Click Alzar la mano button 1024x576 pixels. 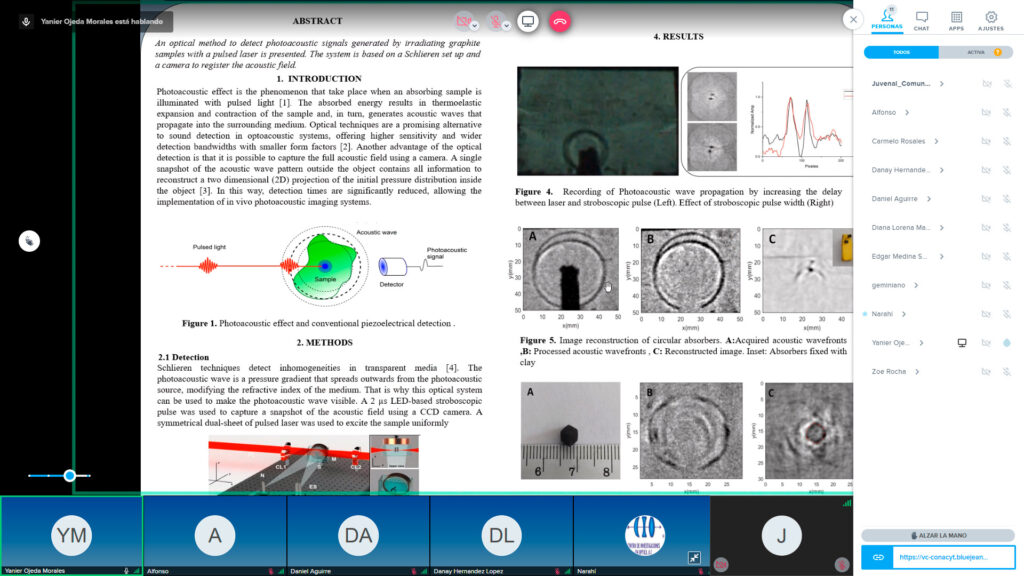tap(938, 535)
